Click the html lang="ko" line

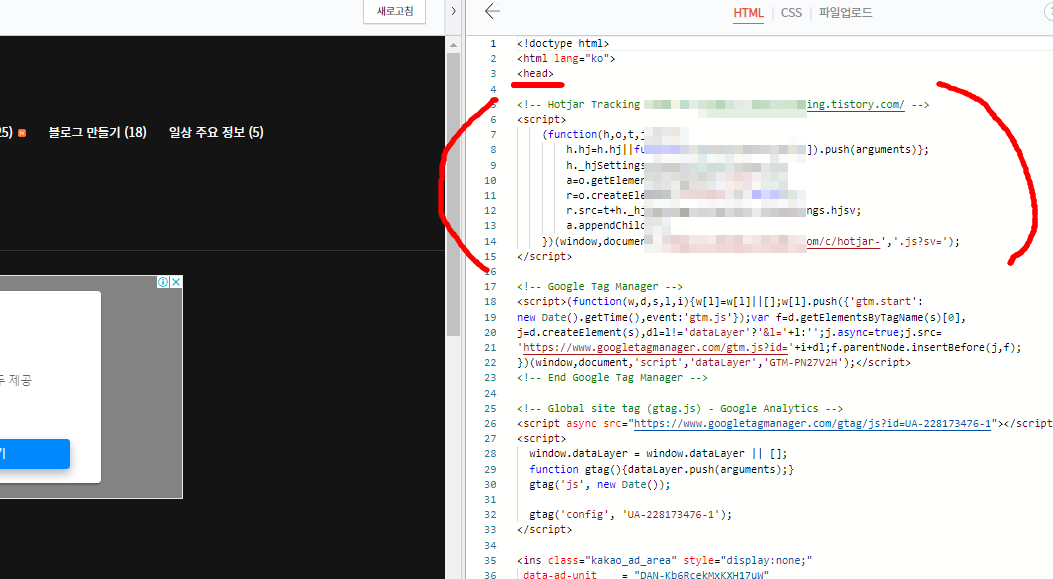[x=566, y=58]
